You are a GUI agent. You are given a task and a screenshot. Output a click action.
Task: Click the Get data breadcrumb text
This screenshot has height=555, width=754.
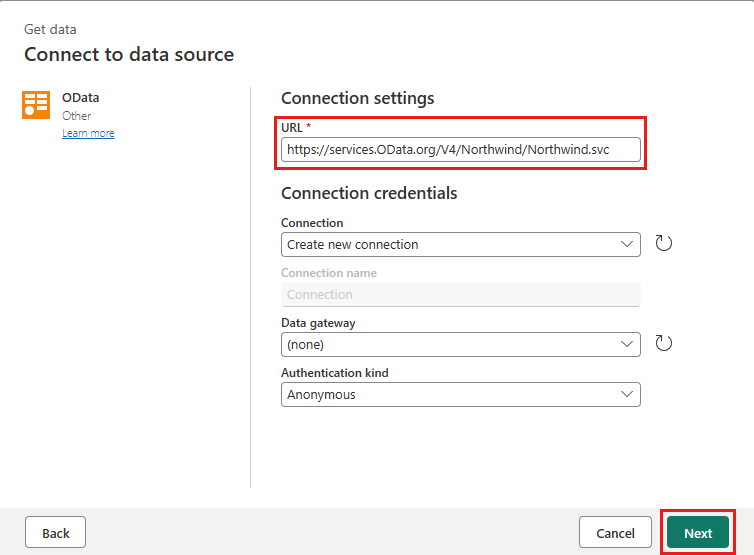pos(50,29)
